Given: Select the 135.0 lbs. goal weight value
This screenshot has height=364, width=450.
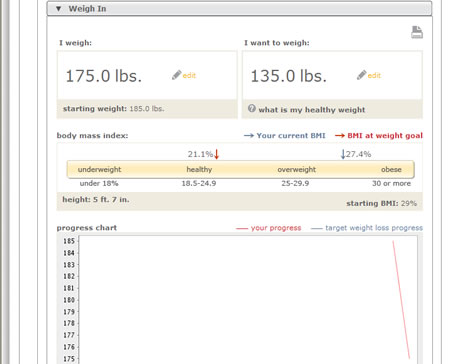Looking at the screenshot, I should (288, 76).
